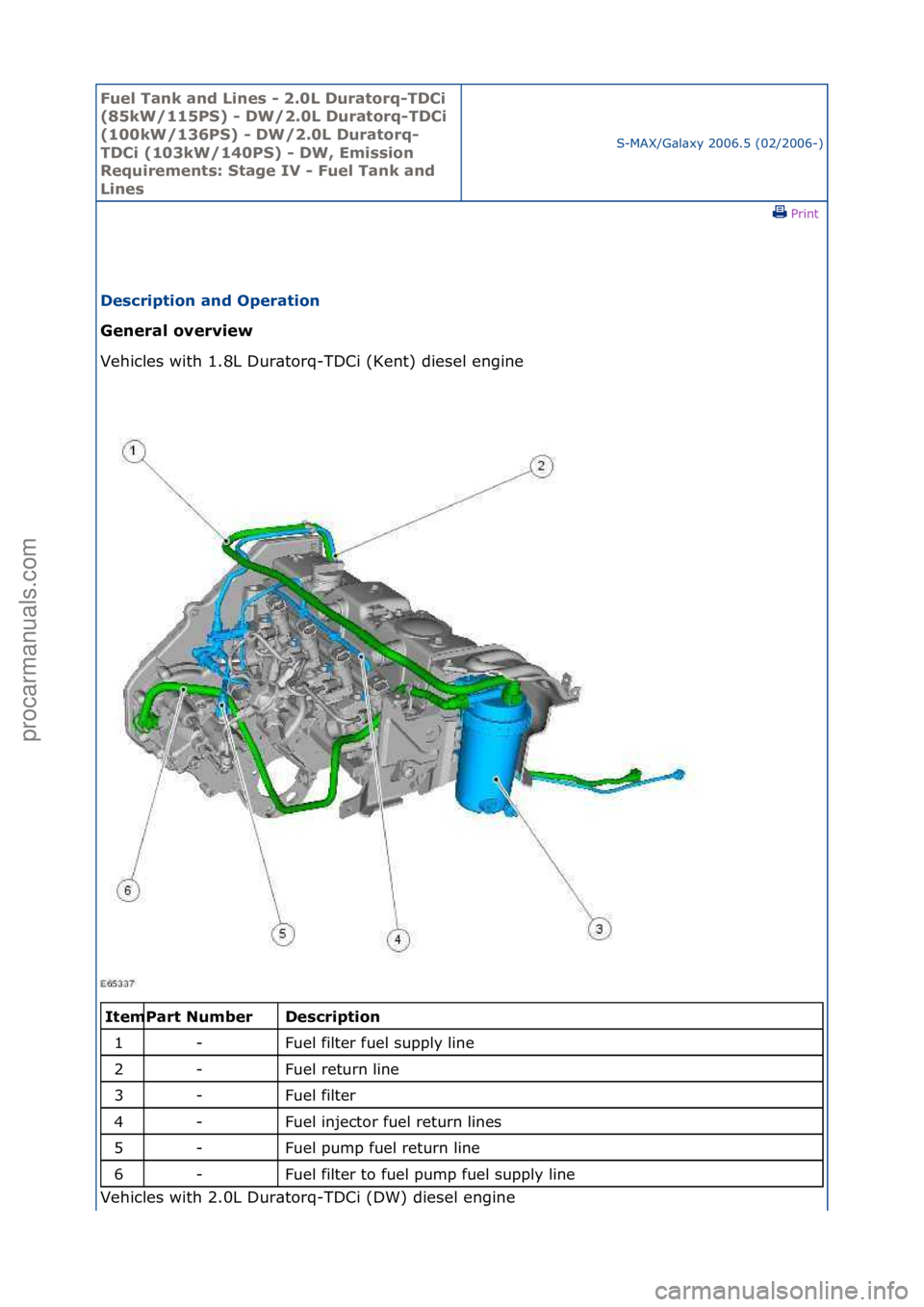Select the 'Fuel return line' table cell
924x1307 pixels.
click(550, 1069)
